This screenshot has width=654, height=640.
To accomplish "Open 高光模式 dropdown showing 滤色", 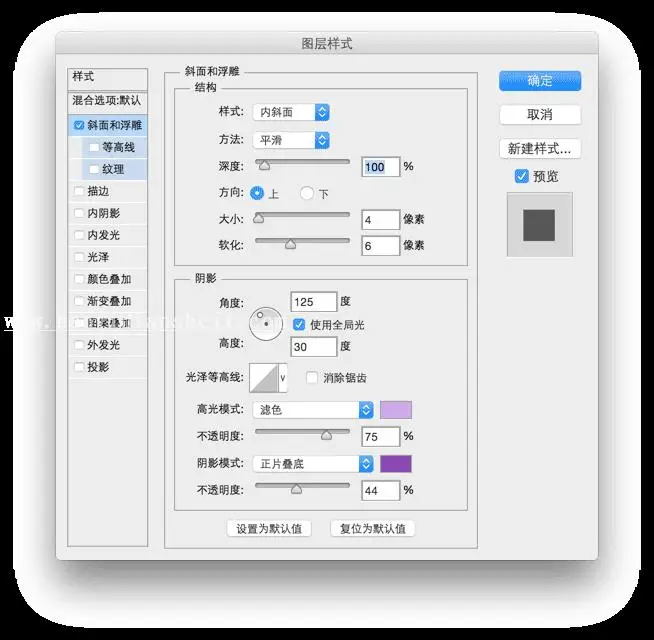I will pos(313,410).
